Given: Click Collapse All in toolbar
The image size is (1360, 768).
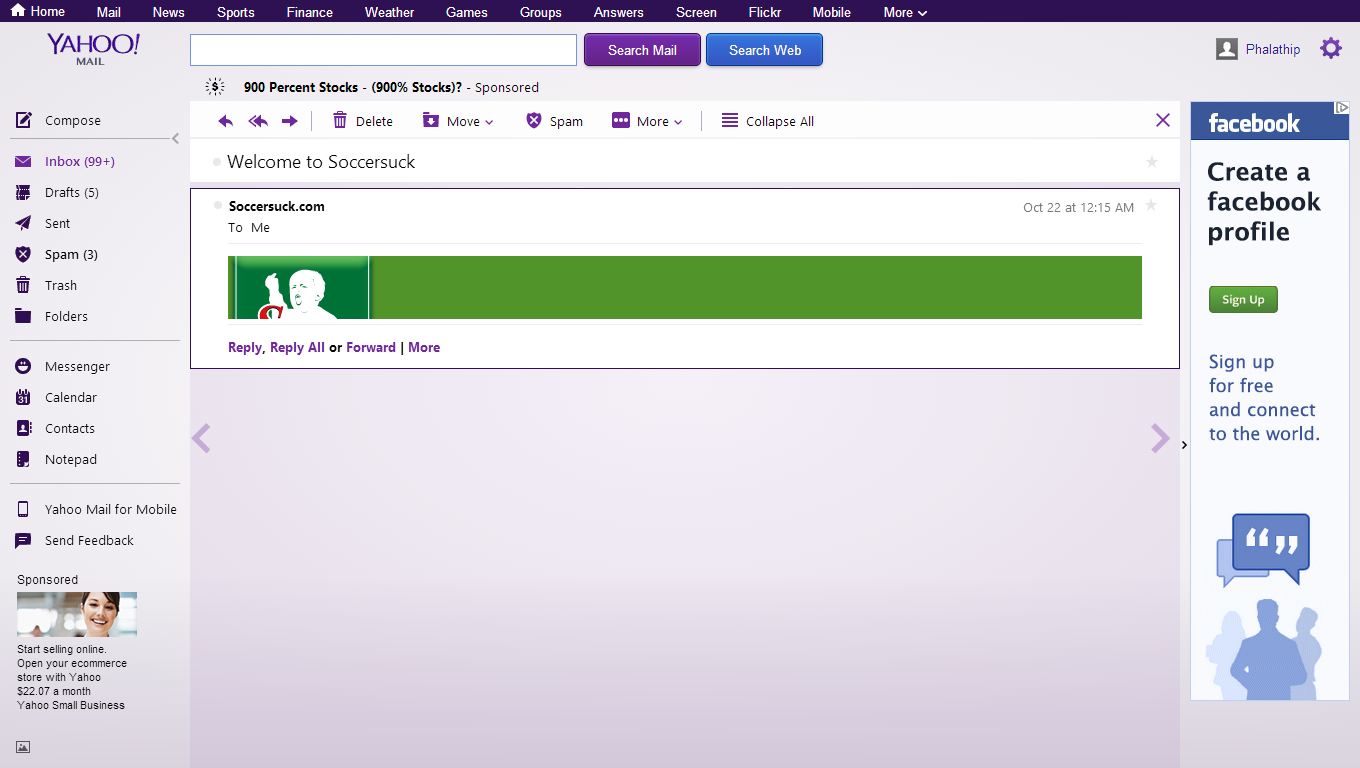Looking at the screenshot, I should click(767, 121).
